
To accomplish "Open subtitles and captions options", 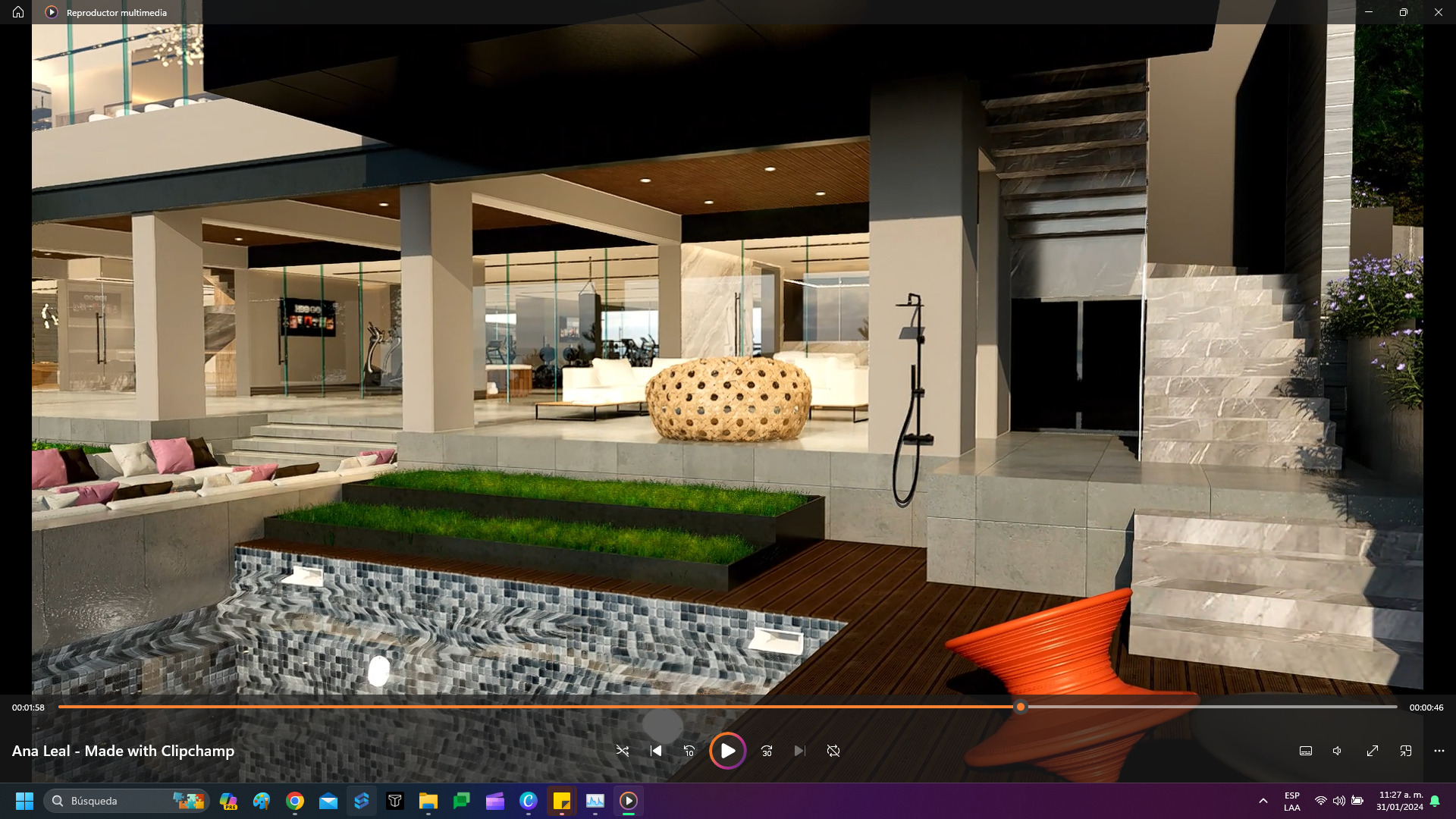I will [1306, 751].
